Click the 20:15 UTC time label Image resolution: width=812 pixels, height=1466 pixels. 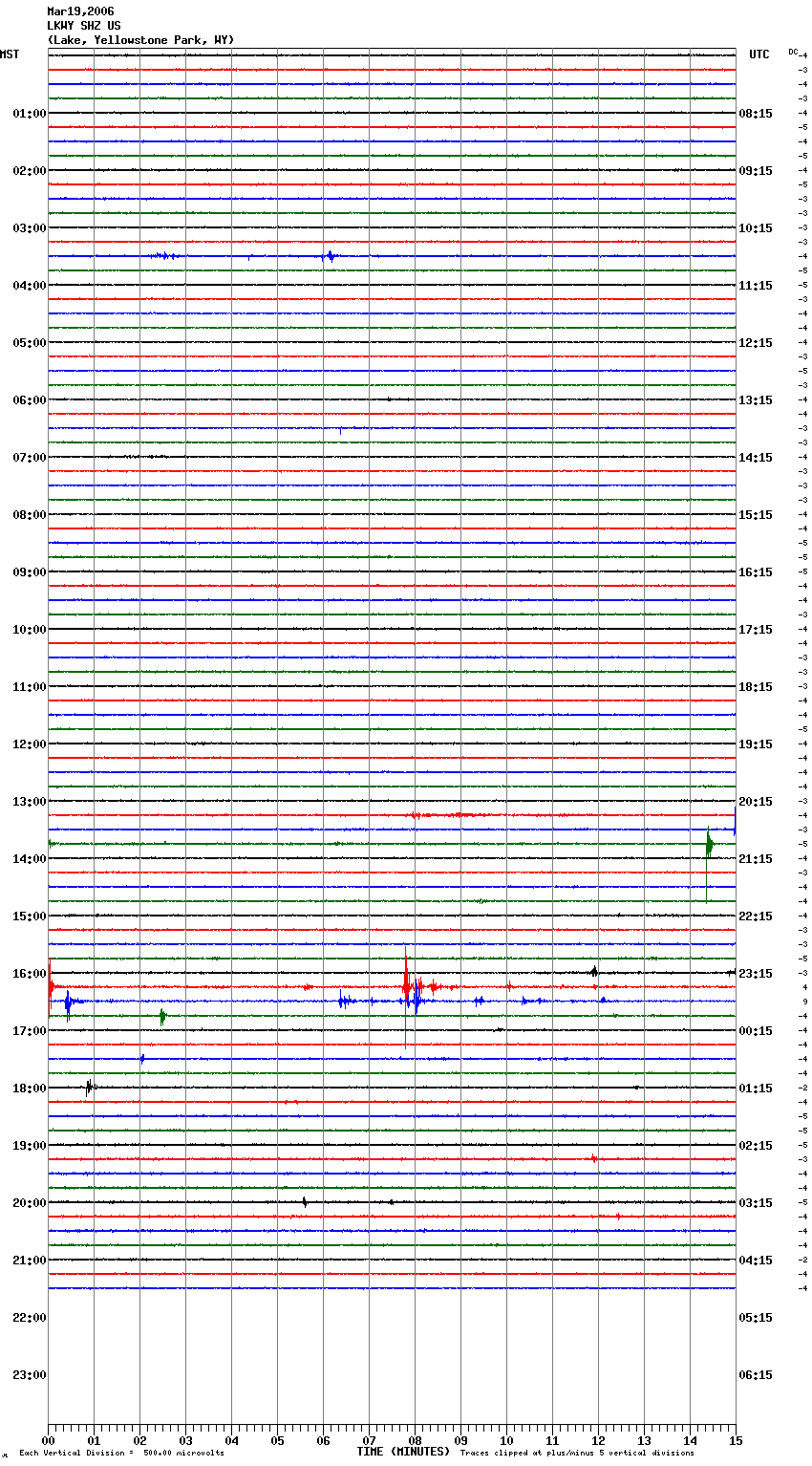pyautogui.click(x=756, y=802)
